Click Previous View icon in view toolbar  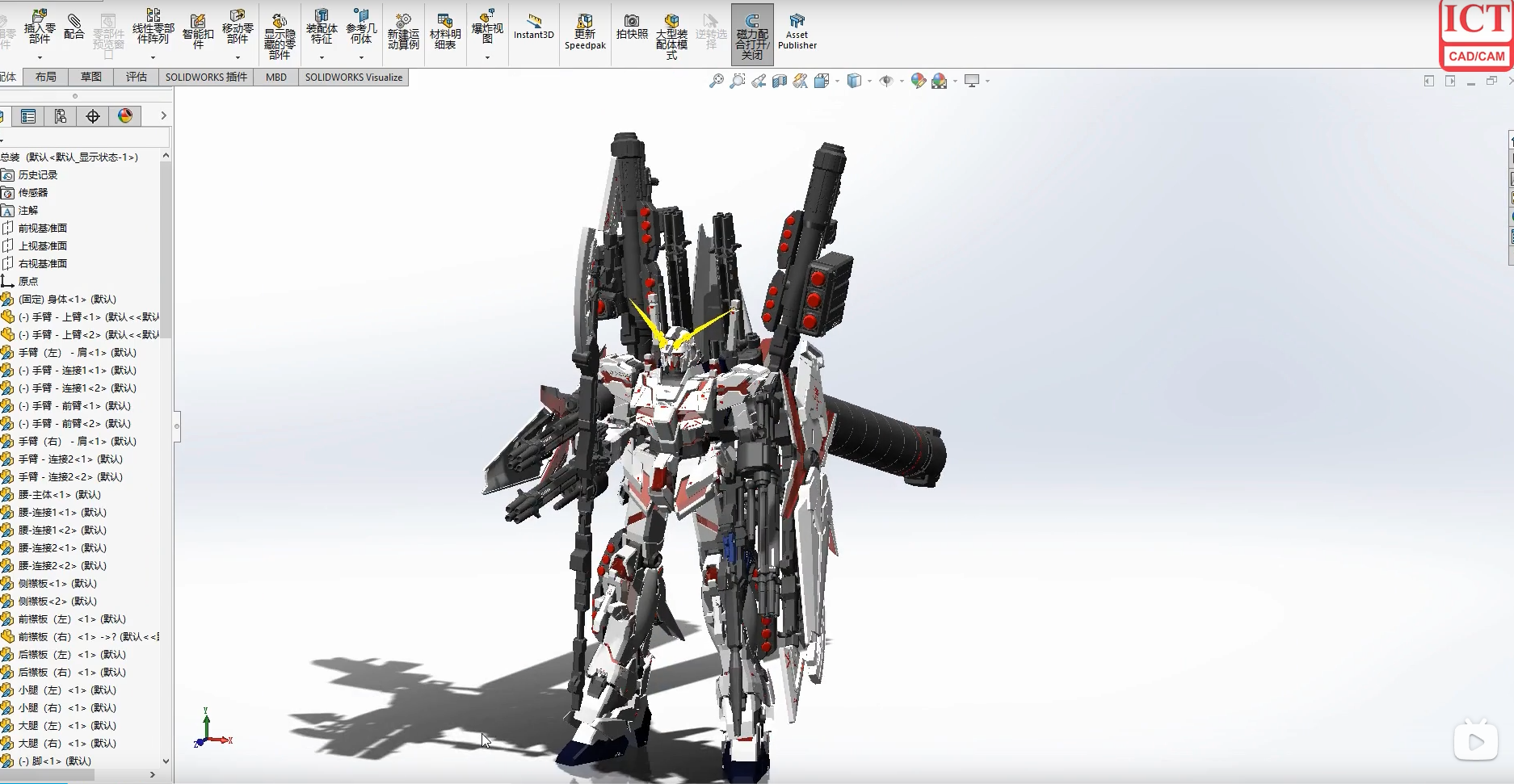[759, 81]
